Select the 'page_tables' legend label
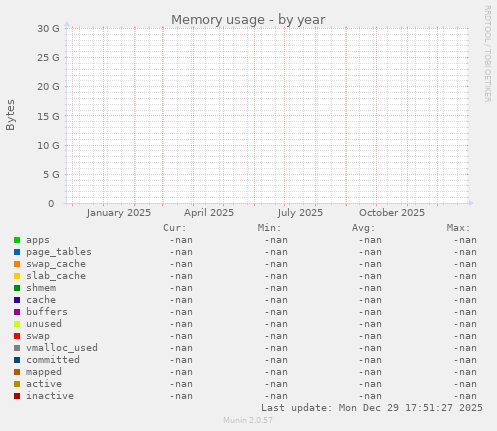Viewport: 497px width, 431px height. 59,252
